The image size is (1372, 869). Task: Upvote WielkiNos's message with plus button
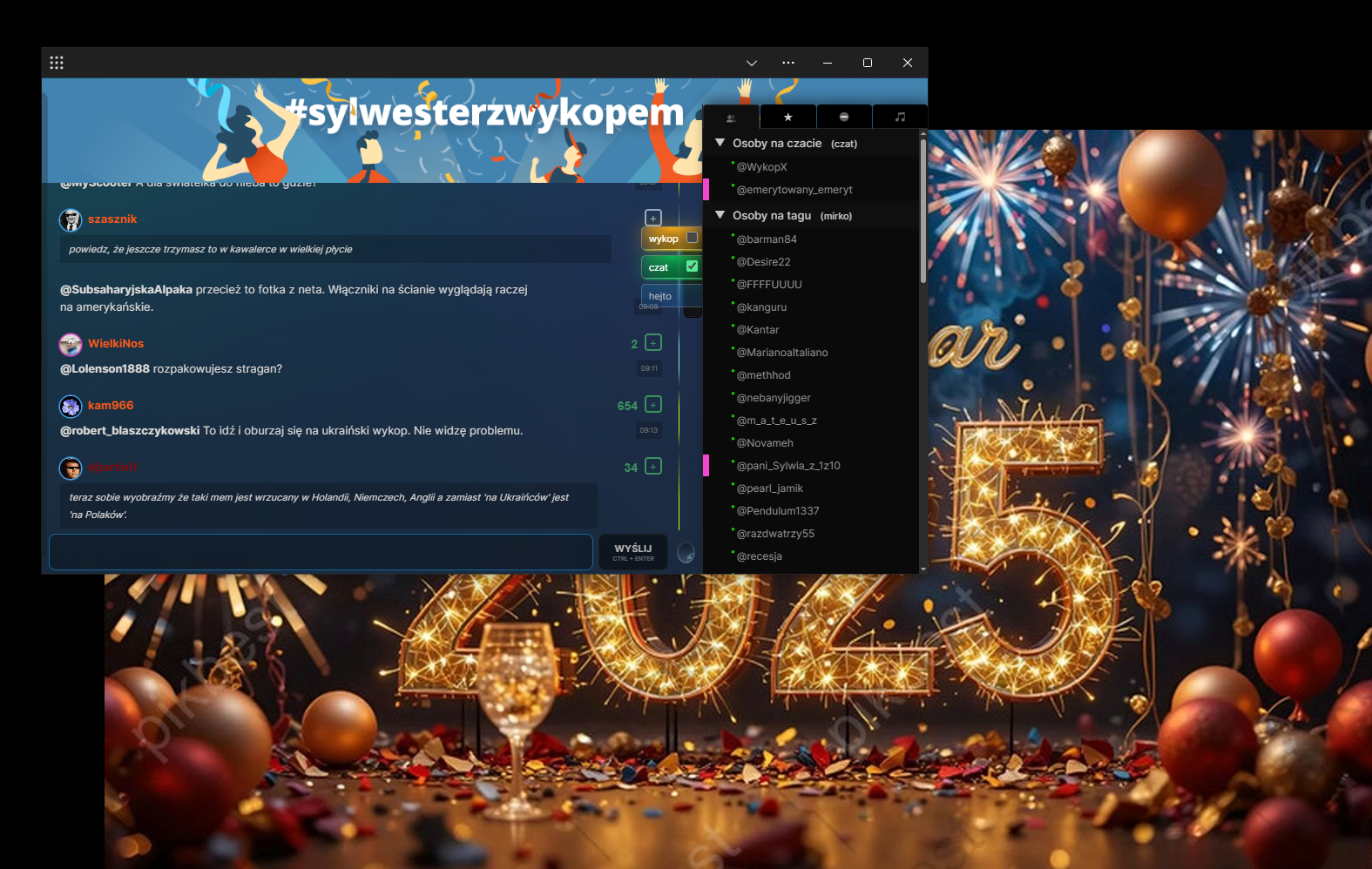653,343
